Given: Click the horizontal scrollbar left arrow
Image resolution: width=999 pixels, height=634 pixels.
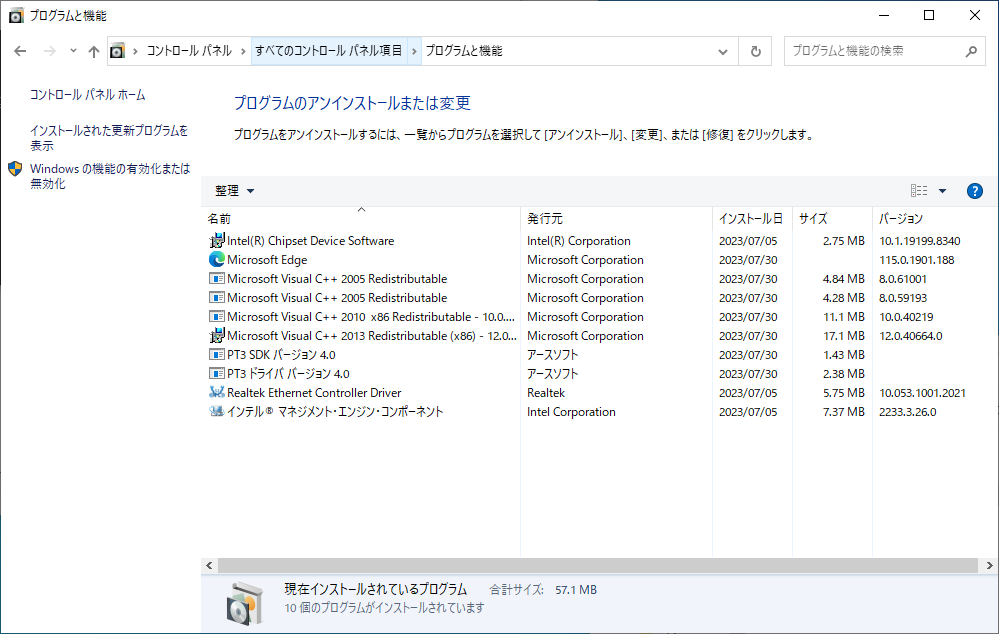Looking at the screenshot, I should [x=209, y=565].
